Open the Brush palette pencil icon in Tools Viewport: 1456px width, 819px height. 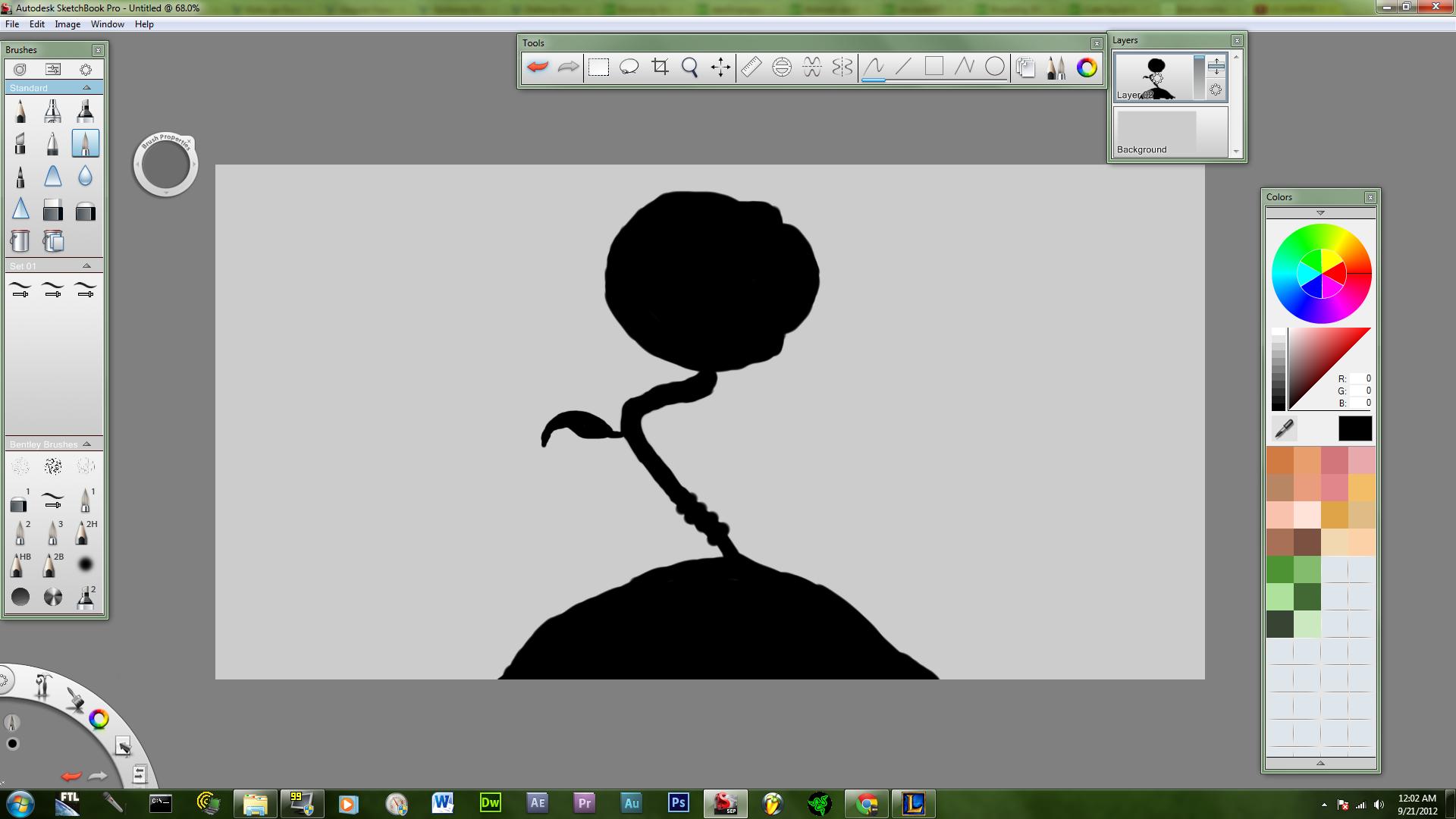pyautogui.click(x=1056, y=67)
